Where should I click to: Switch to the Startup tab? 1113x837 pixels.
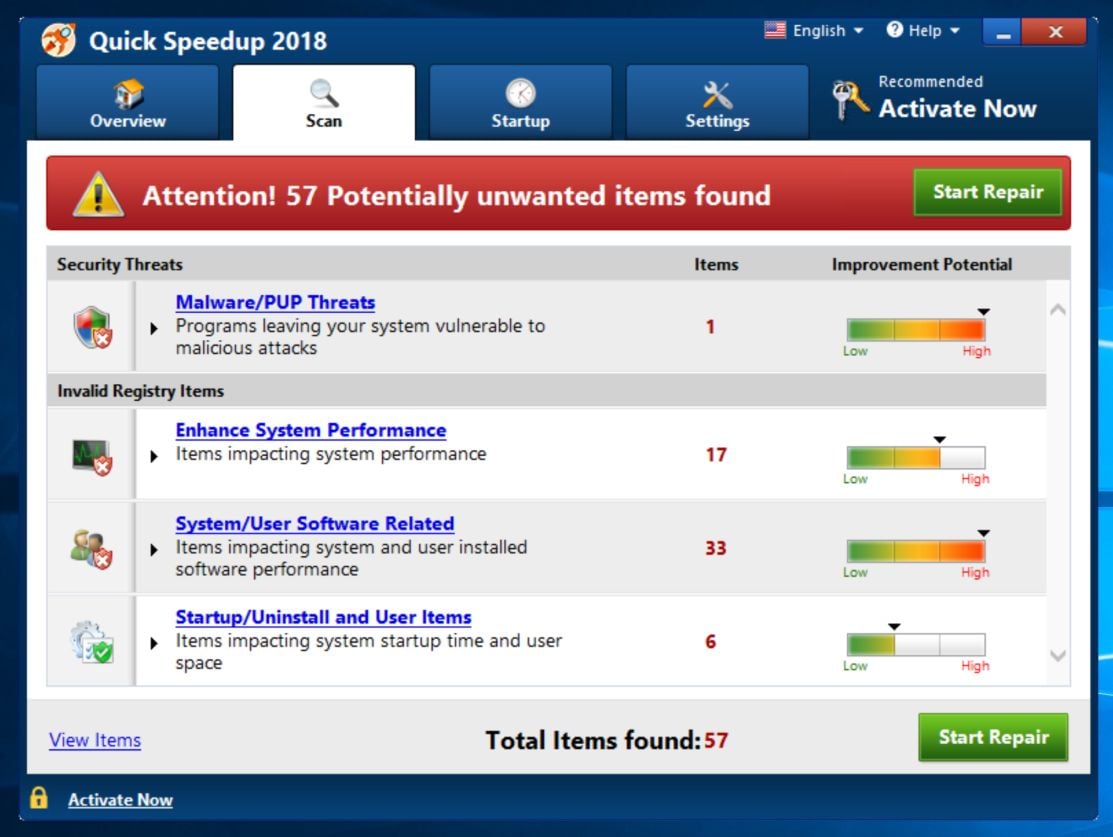(x=520, y=102)
